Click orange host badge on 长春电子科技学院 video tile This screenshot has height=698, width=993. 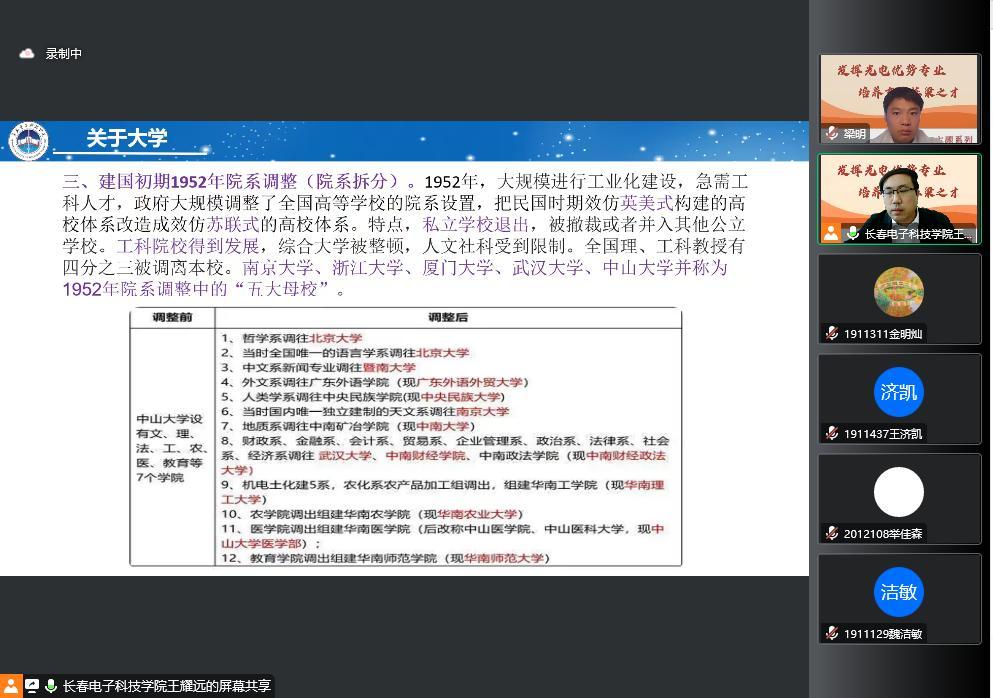click(x=831, y=233)
